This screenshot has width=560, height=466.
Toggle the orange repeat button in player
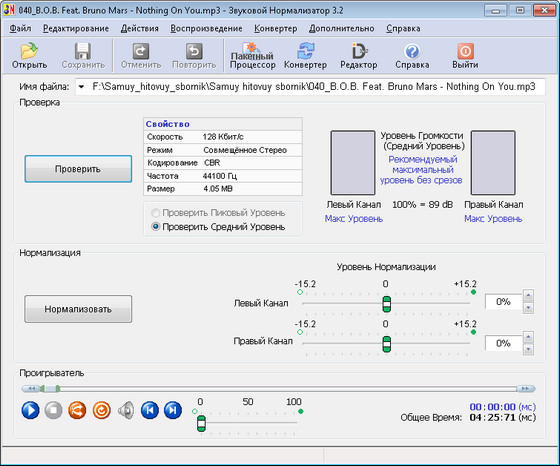tap(101, 410)
